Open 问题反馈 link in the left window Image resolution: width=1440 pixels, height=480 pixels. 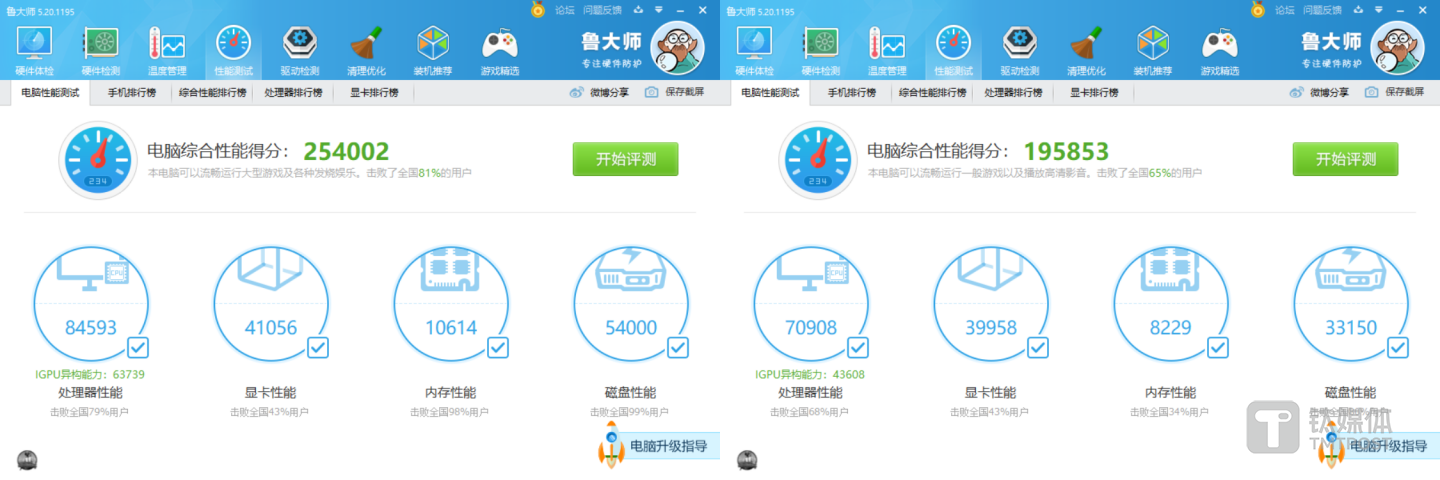pos(601,10)
